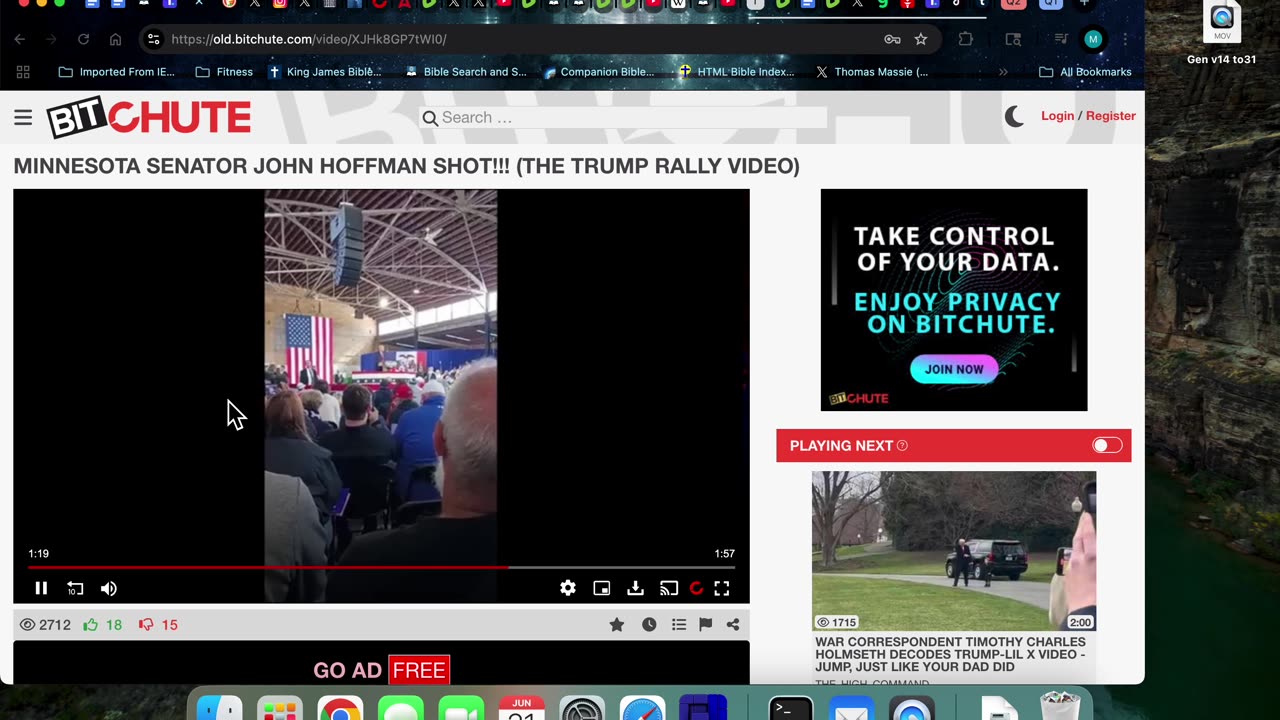Click the Register link
The height and width of the screenshot is (720, 1280).
tap(1111, 116)
